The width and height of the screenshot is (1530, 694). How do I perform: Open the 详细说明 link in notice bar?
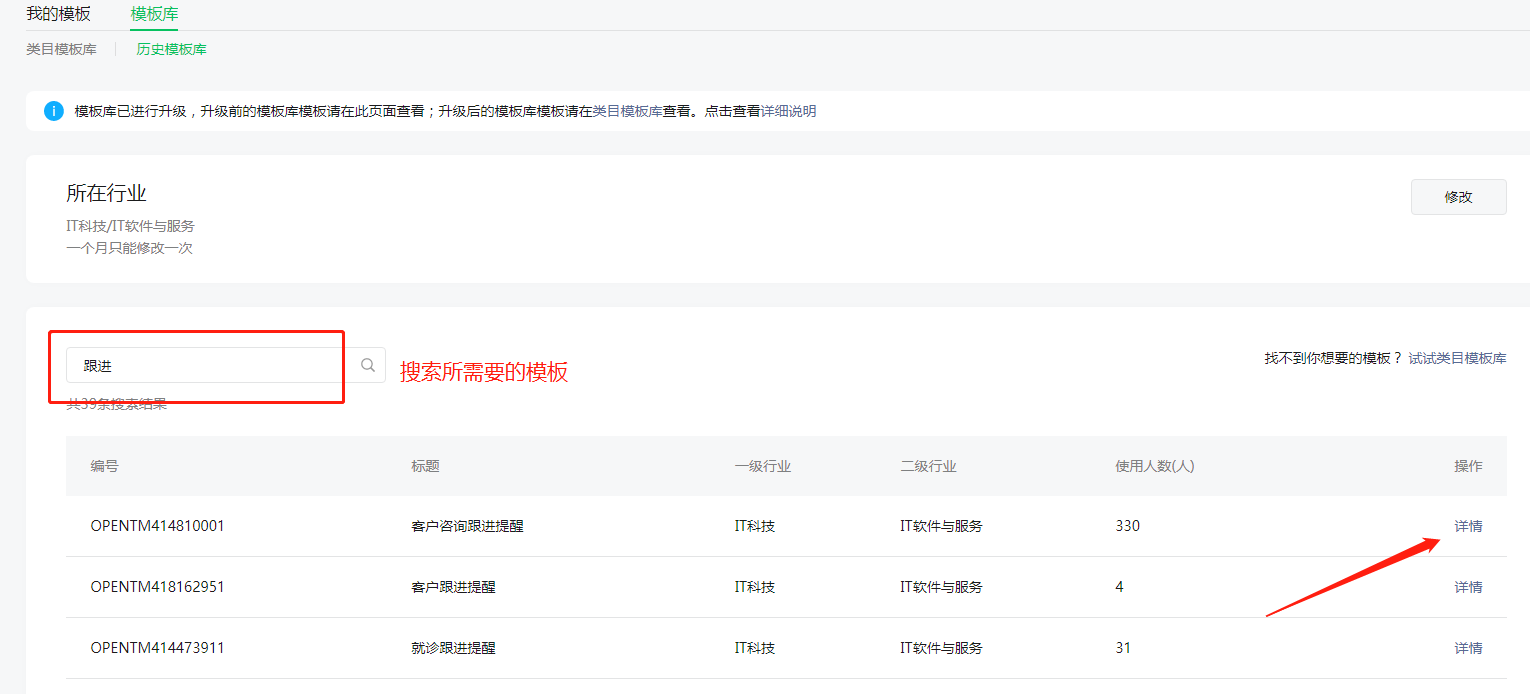click(x=790, y=111)
